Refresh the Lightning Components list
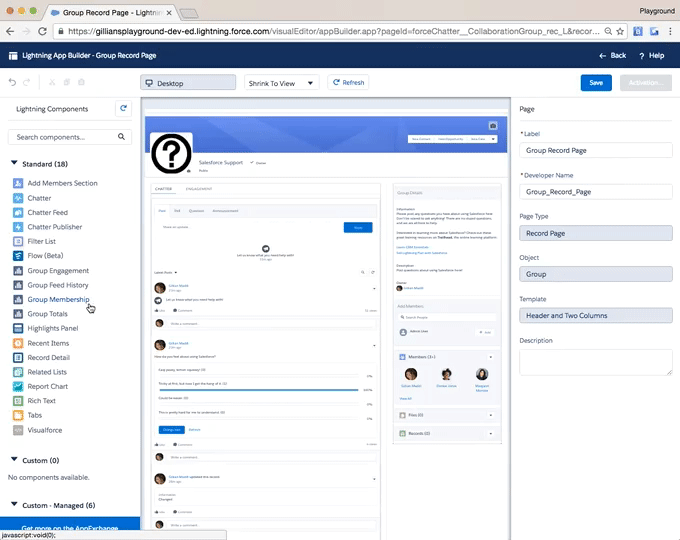 coord(123,108)
